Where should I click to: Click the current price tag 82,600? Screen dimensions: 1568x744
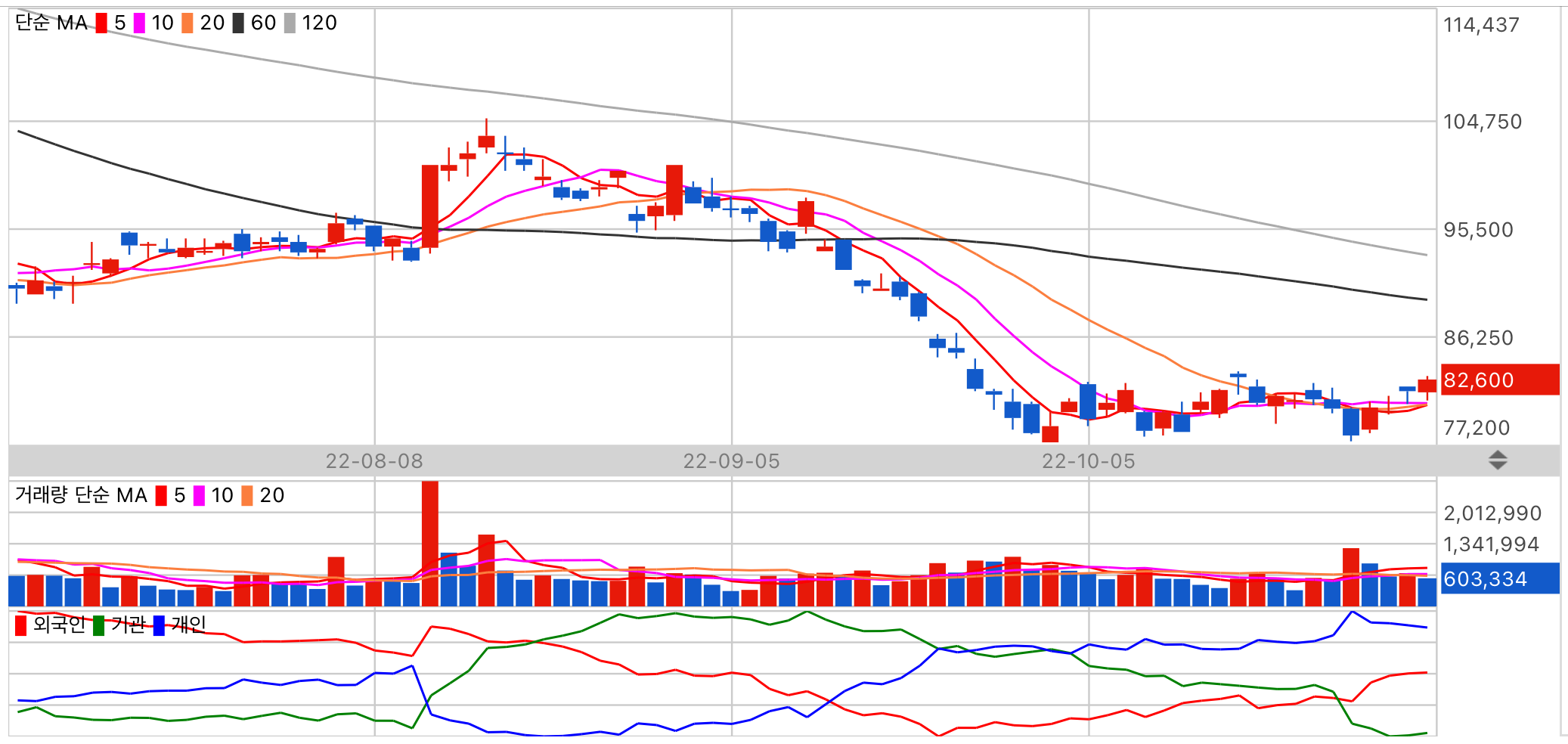point(1500,380)
